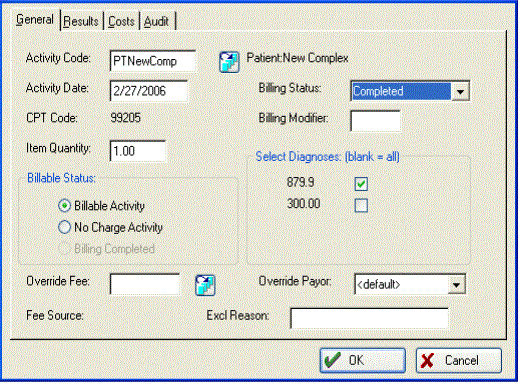
Task: Go to the Audit tab
Action: click(157, 21)
